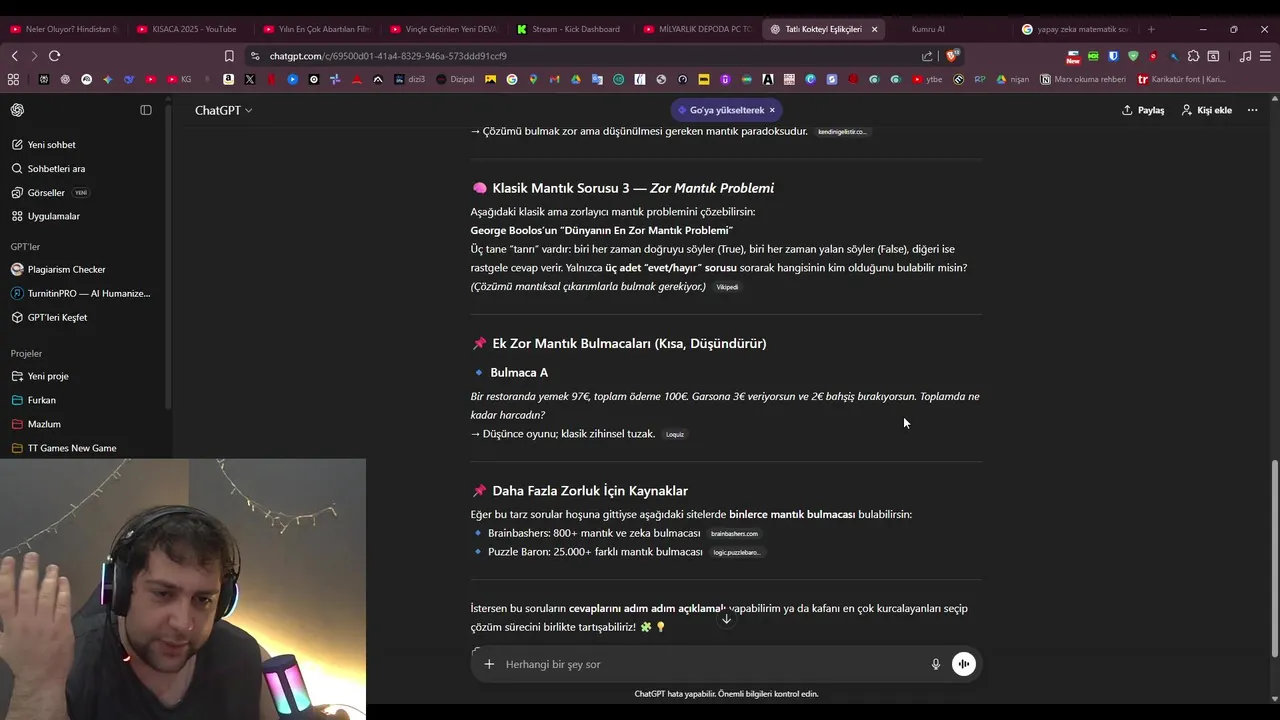Viewport: 1280px width, 720px height.
Task: Open site settings icon in address bar
Action: [x=256, y=56]
